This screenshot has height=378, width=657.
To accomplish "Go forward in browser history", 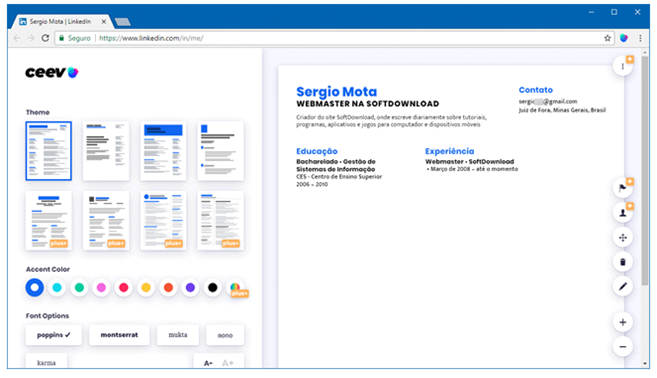I will pos(31,38).
